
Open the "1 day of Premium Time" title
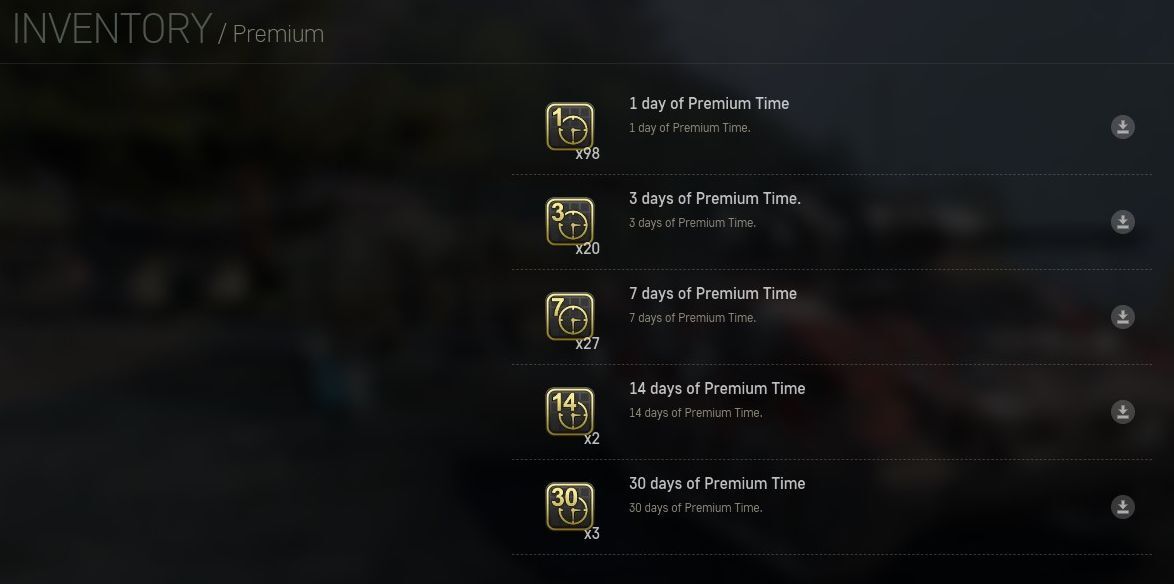(x=709, y=104)
